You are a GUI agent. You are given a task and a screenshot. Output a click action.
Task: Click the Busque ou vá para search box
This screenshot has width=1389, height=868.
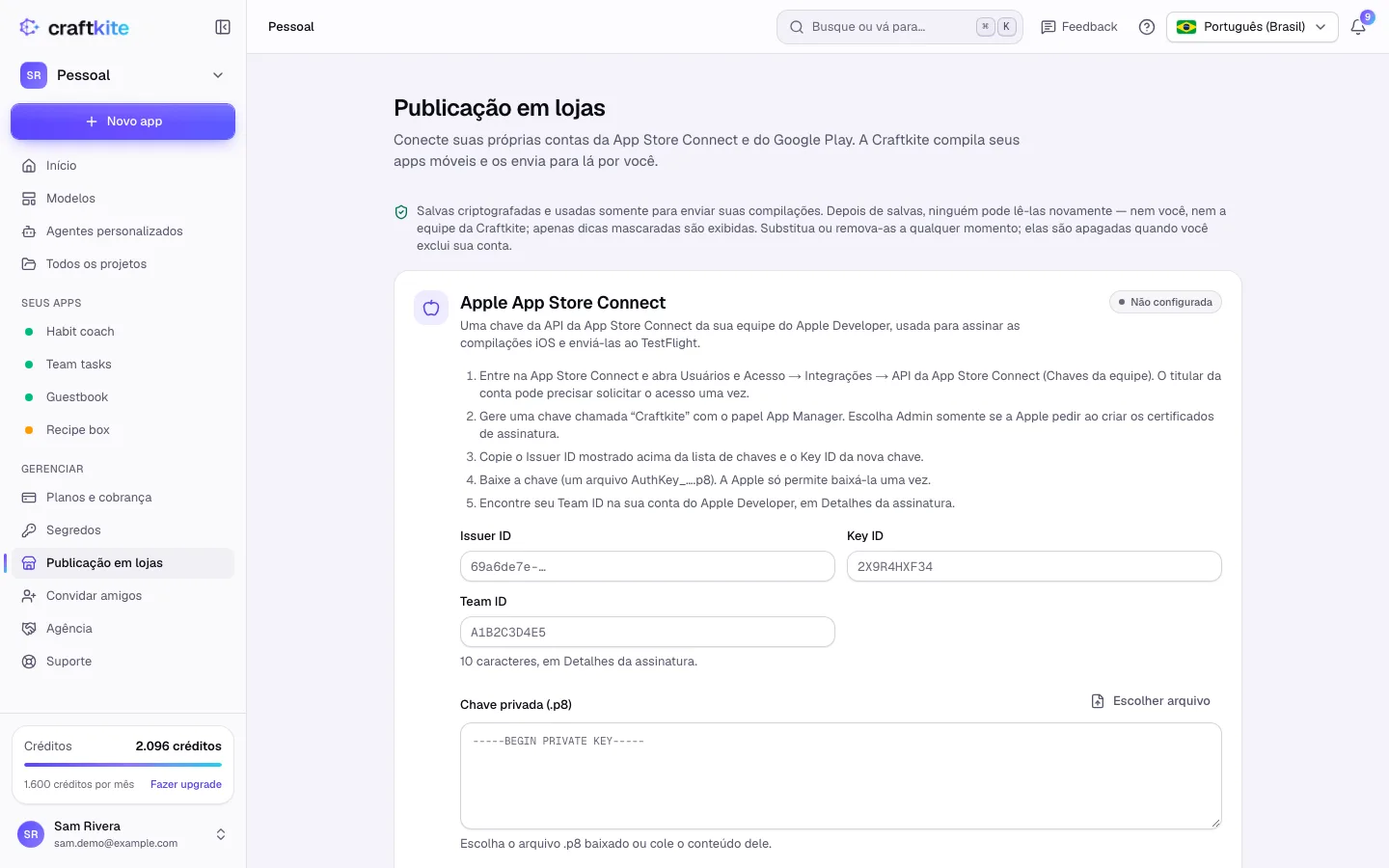coord(899,27)
